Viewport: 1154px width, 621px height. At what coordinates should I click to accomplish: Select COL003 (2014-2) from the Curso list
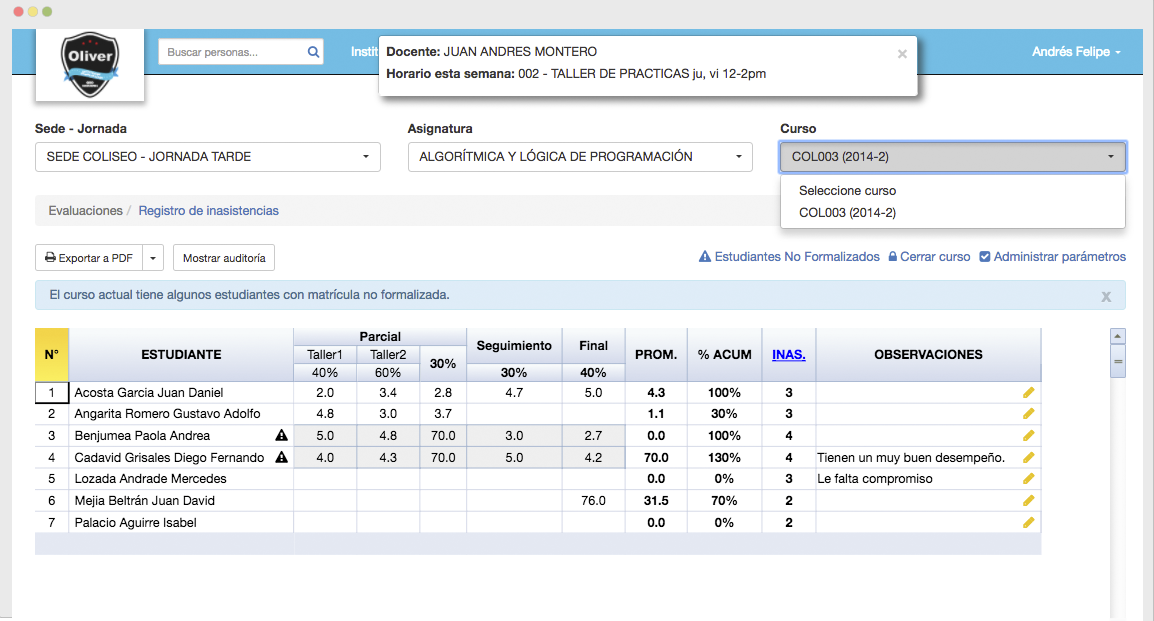848,212
